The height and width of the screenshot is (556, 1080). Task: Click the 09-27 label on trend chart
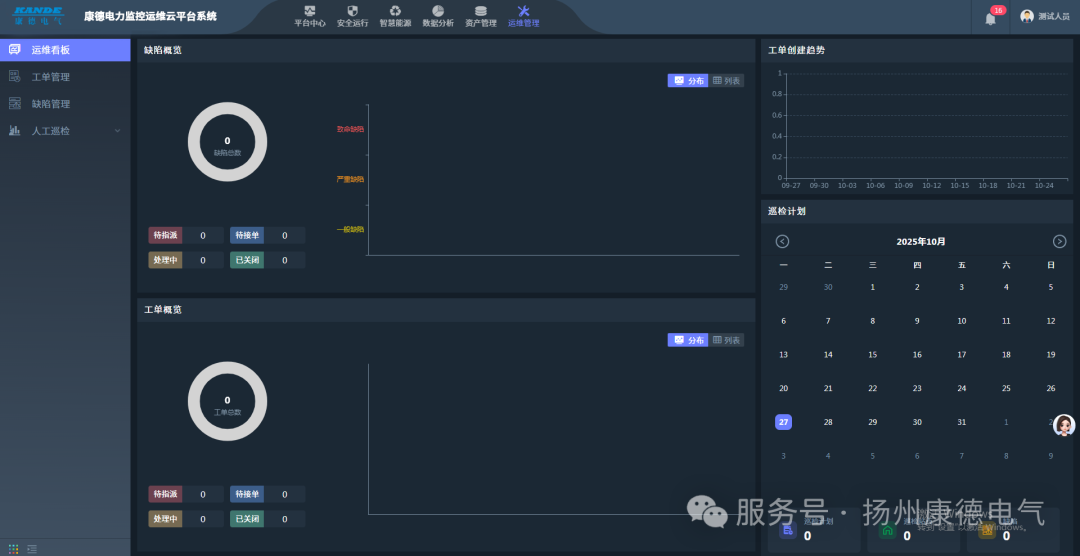point(791,185)
